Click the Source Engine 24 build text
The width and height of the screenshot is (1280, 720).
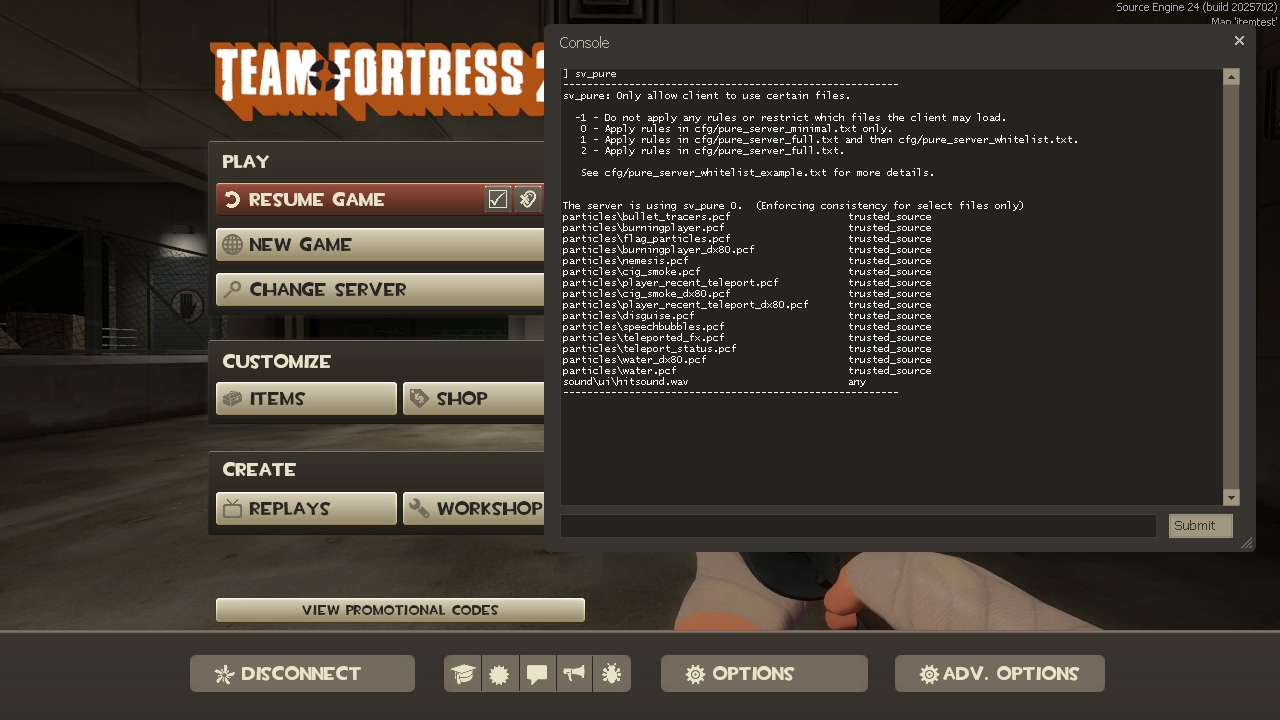pyautogui.click(x=1196, y=7)
